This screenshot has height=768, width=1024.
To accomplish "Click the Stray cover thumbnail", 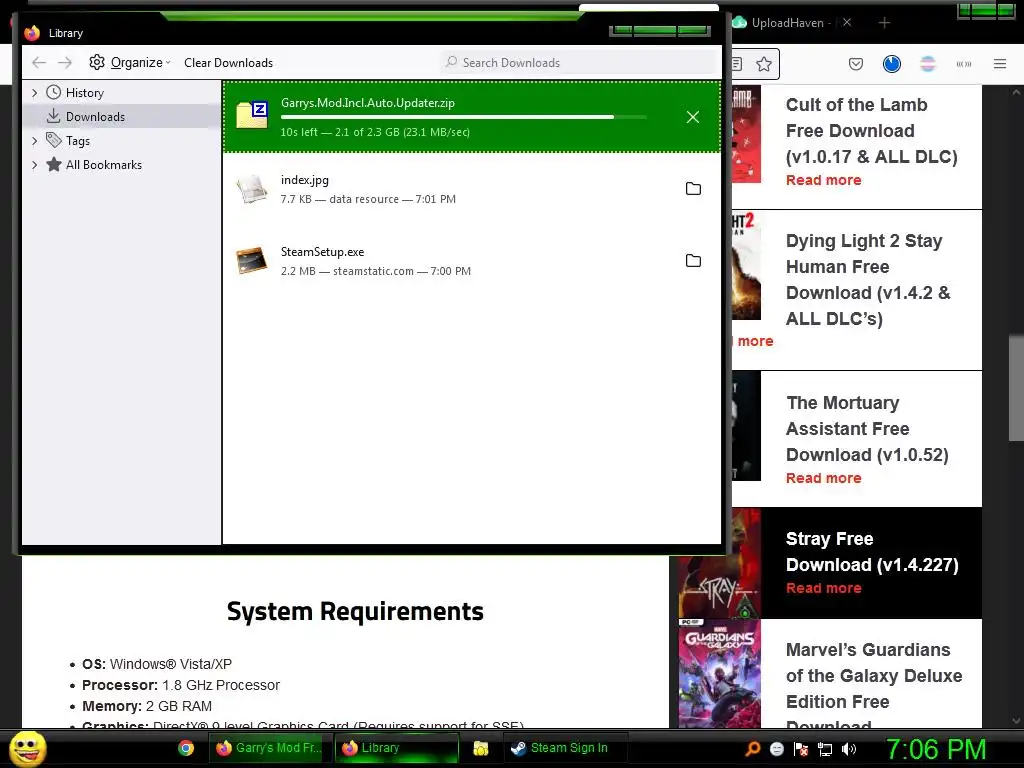I will click(719, 564).
